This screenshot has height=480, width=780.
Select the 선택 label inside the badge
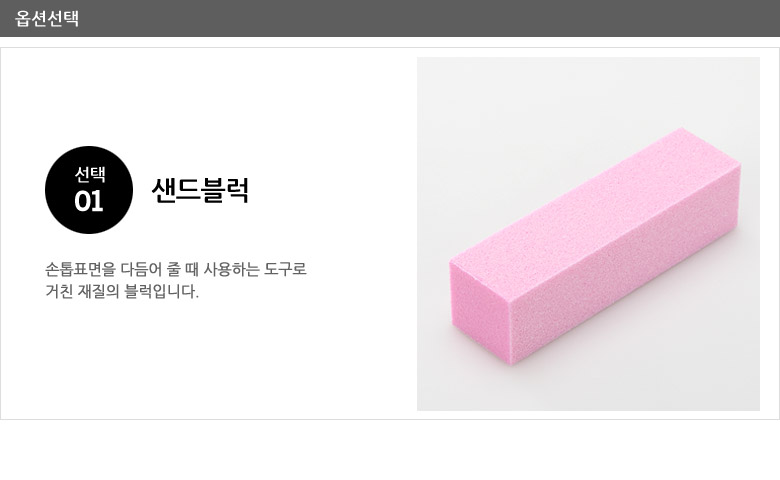click(x=90, y=174)
